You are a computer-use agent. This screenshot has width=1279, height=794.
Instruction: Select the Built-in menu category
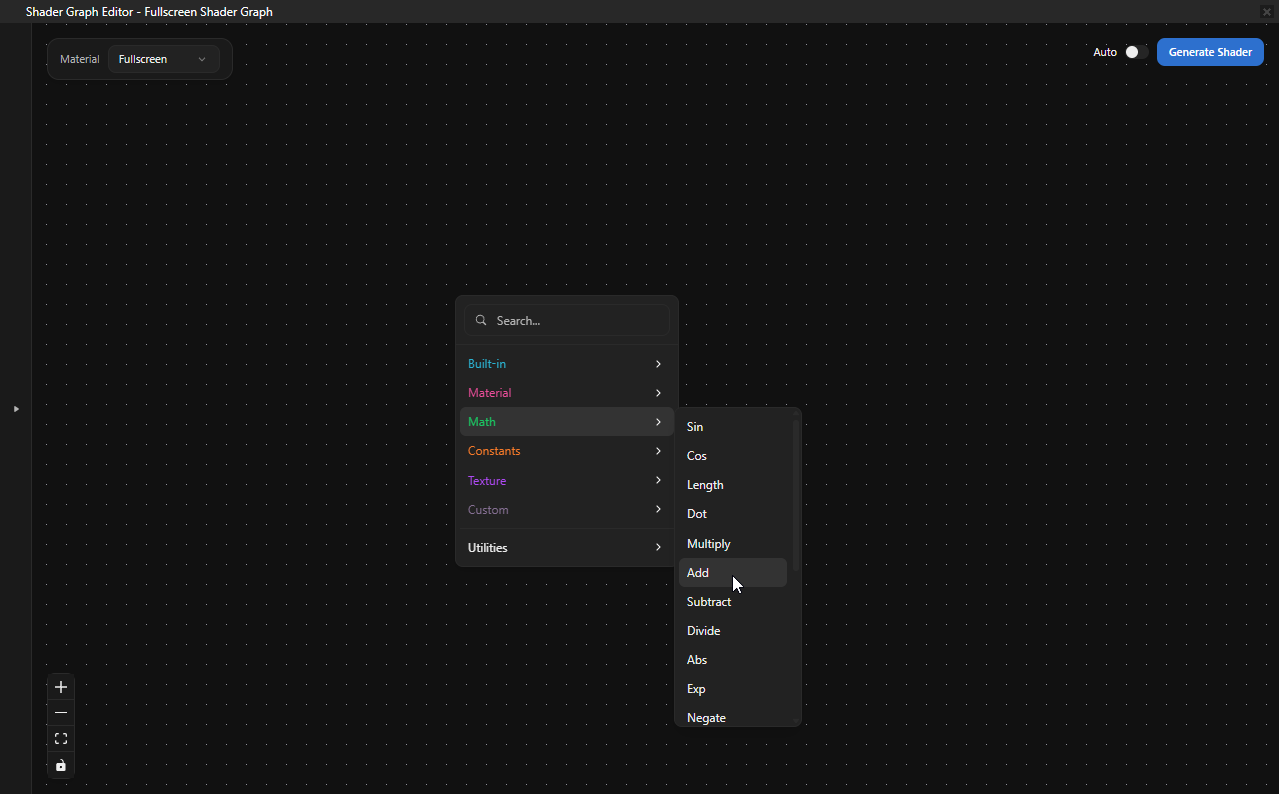point(567,364)
